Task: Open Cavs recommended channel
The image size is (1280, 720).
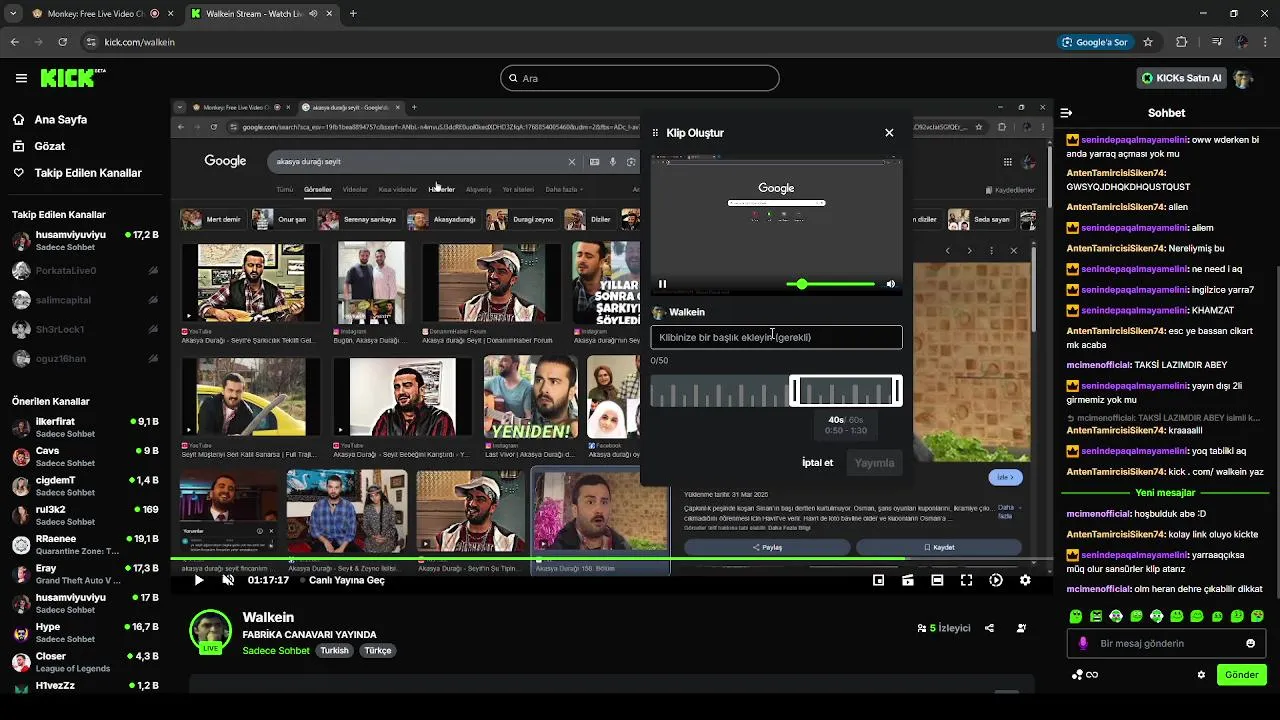Action: coord(85,457)
